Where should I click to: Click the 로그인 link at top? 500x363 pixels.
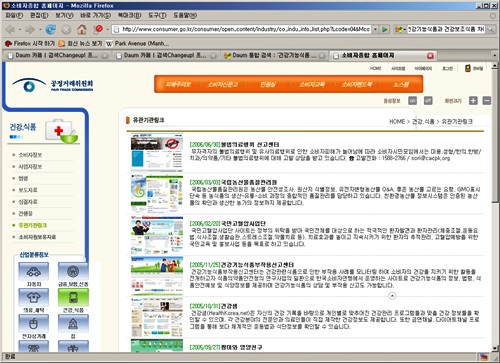(447, 68)
